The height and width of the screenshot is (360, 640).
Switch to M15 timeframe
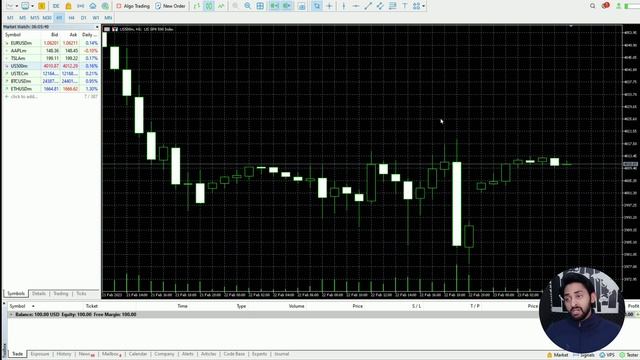tap(35, 18)
